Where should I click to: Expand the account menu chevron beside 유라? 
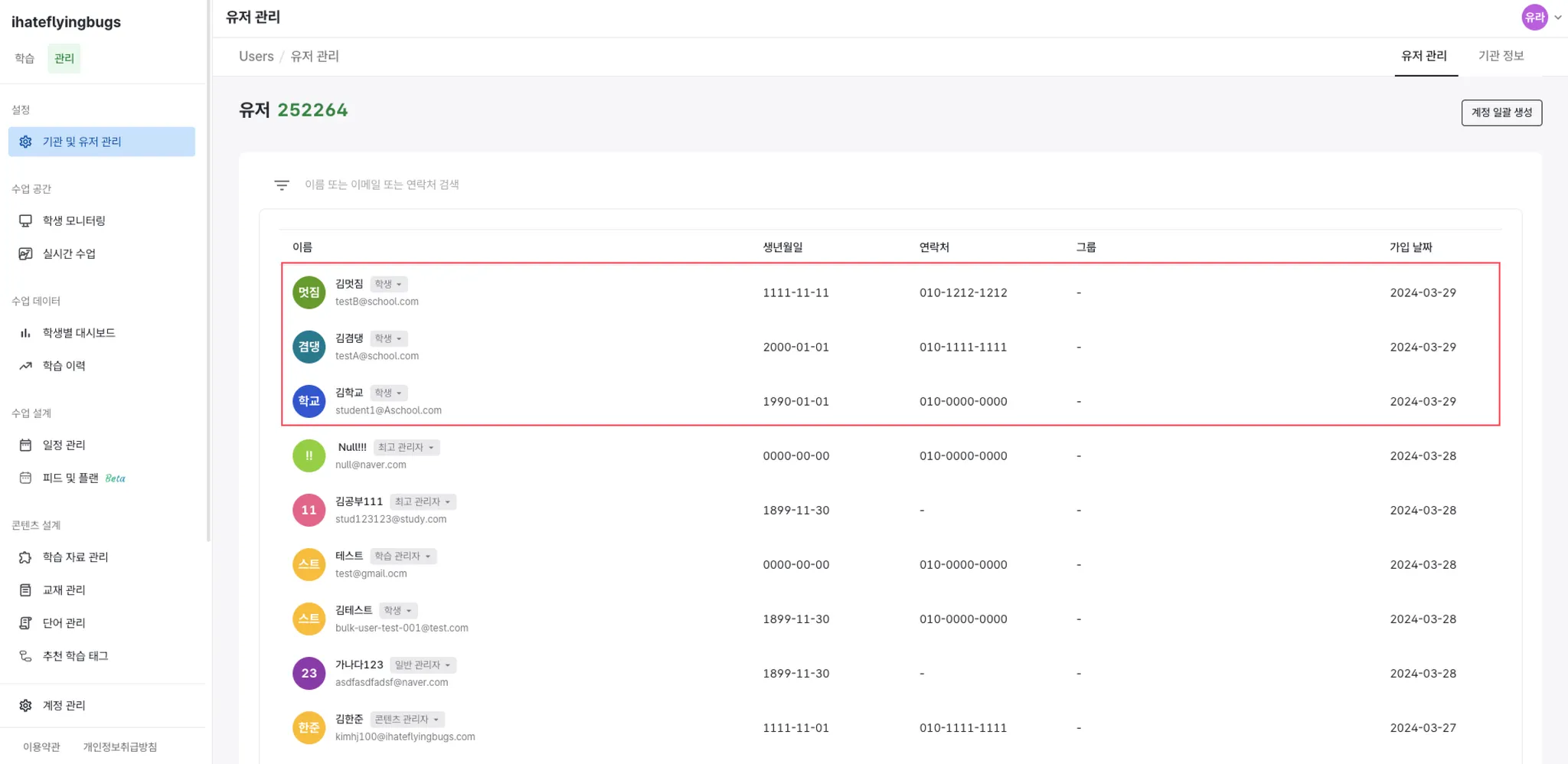1558,18
